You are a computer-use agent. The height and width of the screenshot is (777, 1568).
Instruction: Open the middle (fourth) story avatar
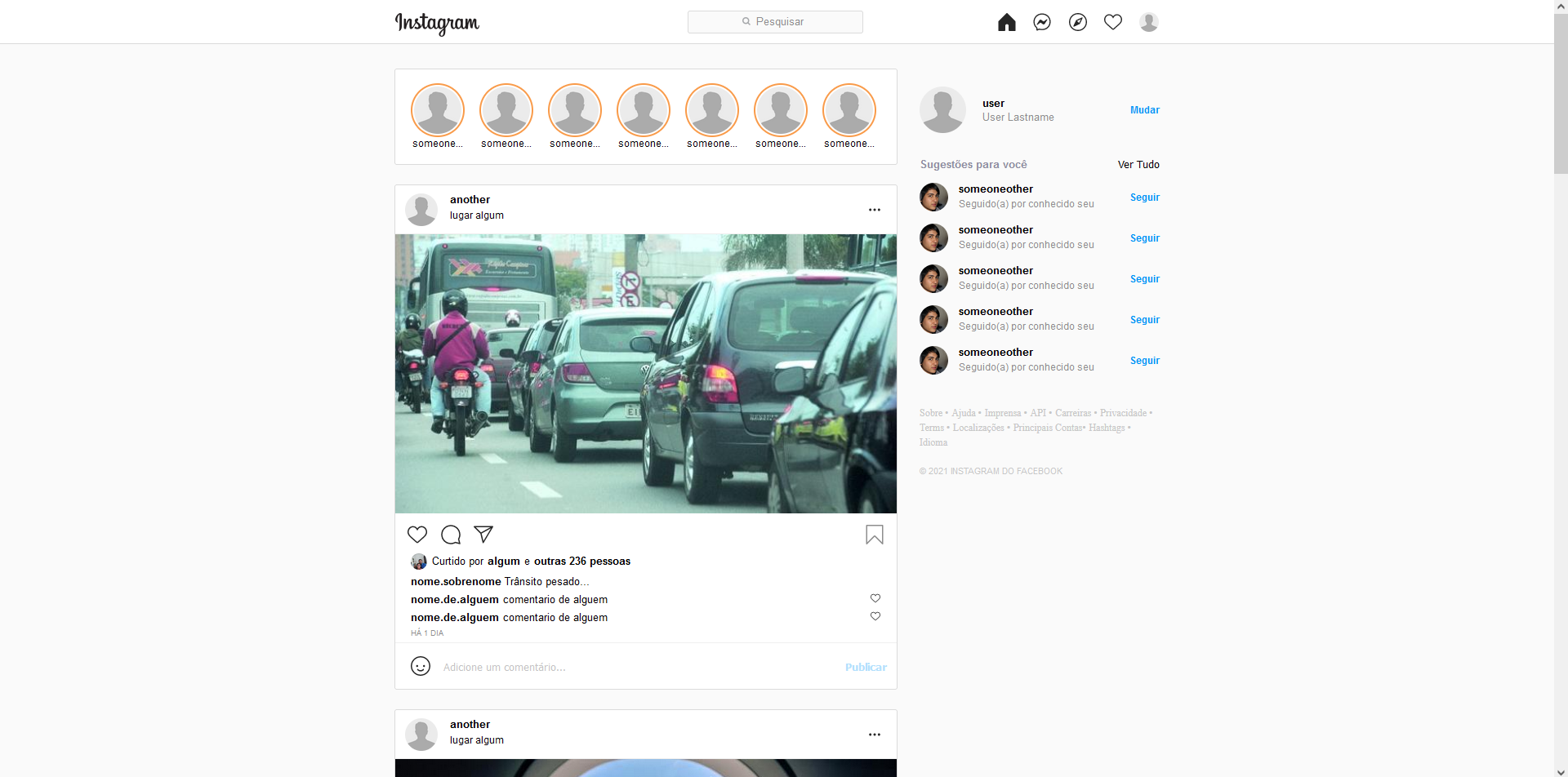[x=644, y=110]
